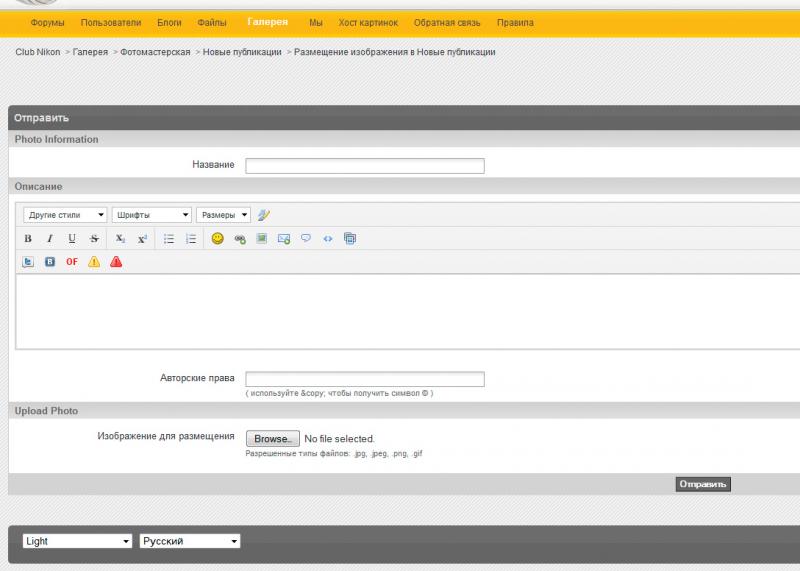Focus the Авторские права field
This screenshot has width=800, height=571.
365,379
